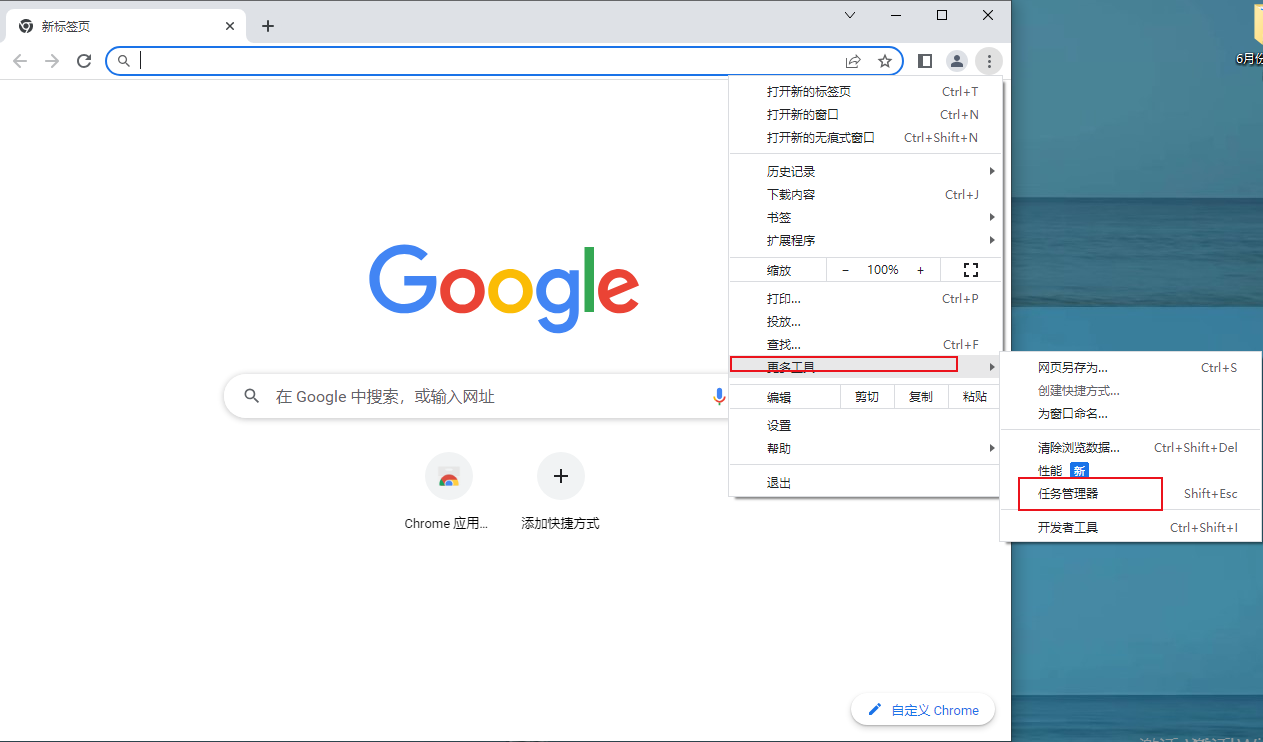The width and height of the screenshot is (1263, 742).
Task: Click magnifier icon in Google search box
Action: (x=252, y=396)
